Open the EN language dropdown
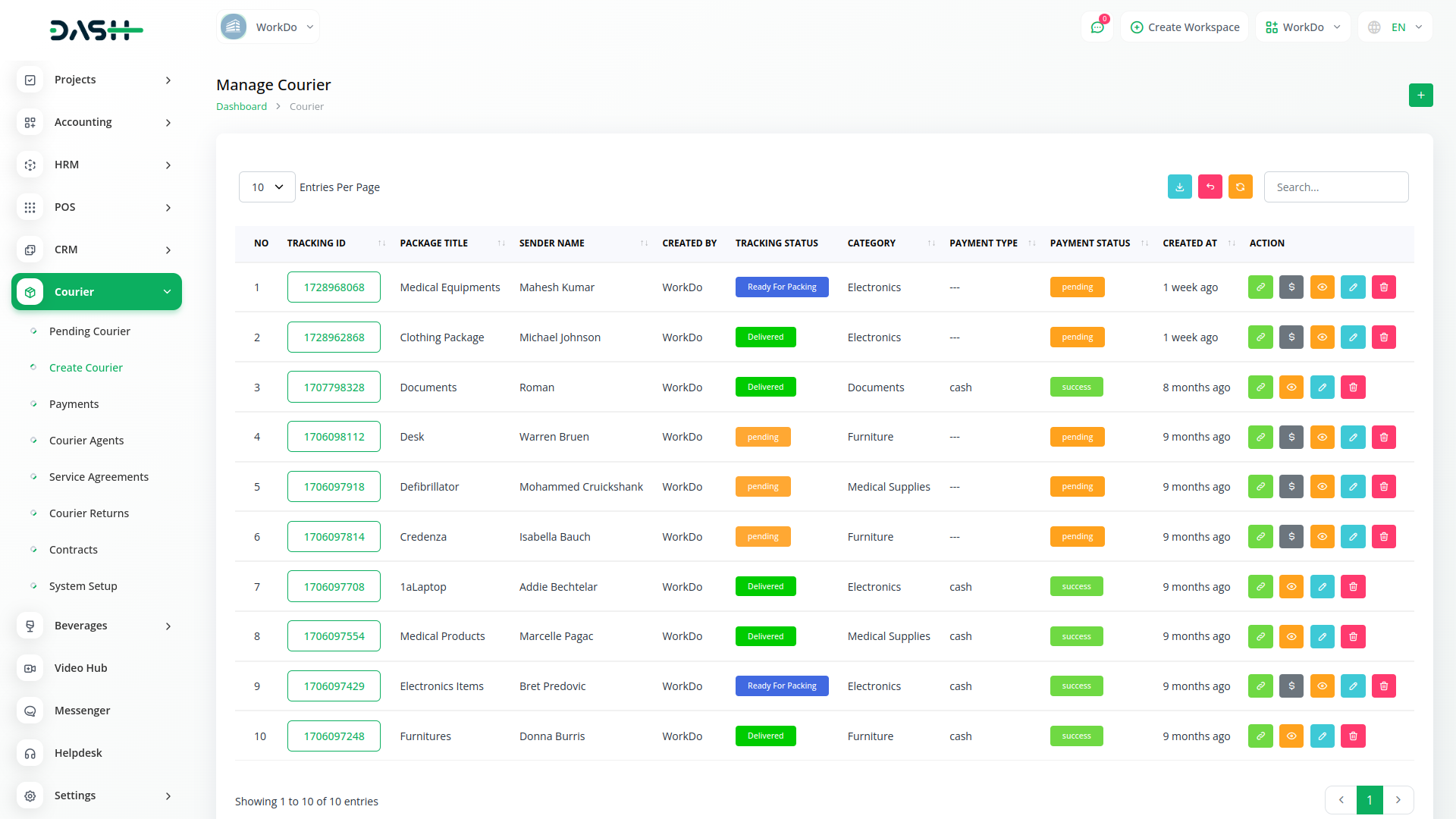This screenshot has width=1456, height=819. 1397,27
